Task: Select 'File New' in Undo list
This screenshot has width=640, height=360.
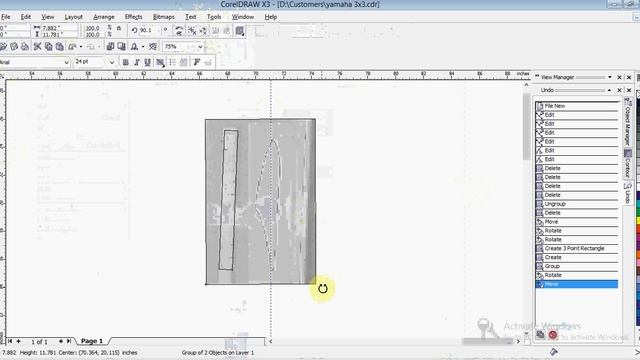Action: 577,106
